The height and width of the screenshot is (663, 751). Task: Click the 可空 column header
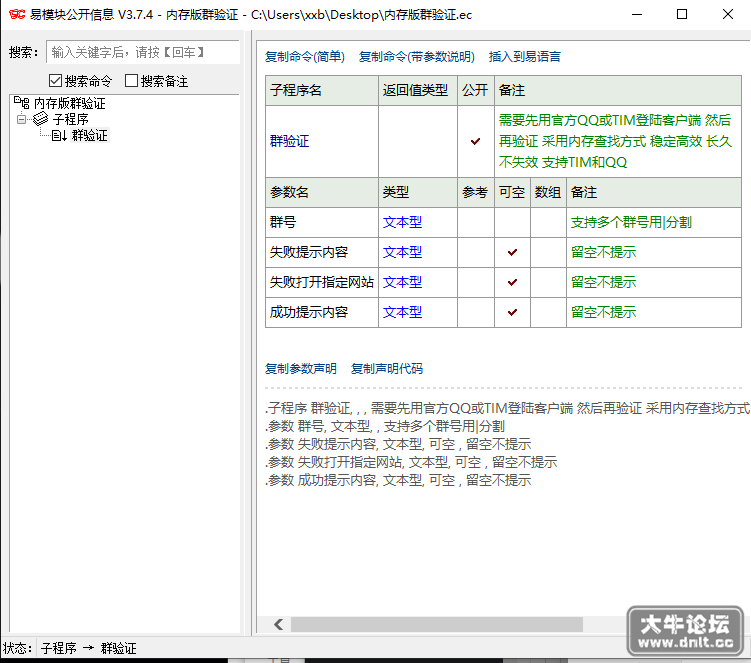(x=512, y=192)
